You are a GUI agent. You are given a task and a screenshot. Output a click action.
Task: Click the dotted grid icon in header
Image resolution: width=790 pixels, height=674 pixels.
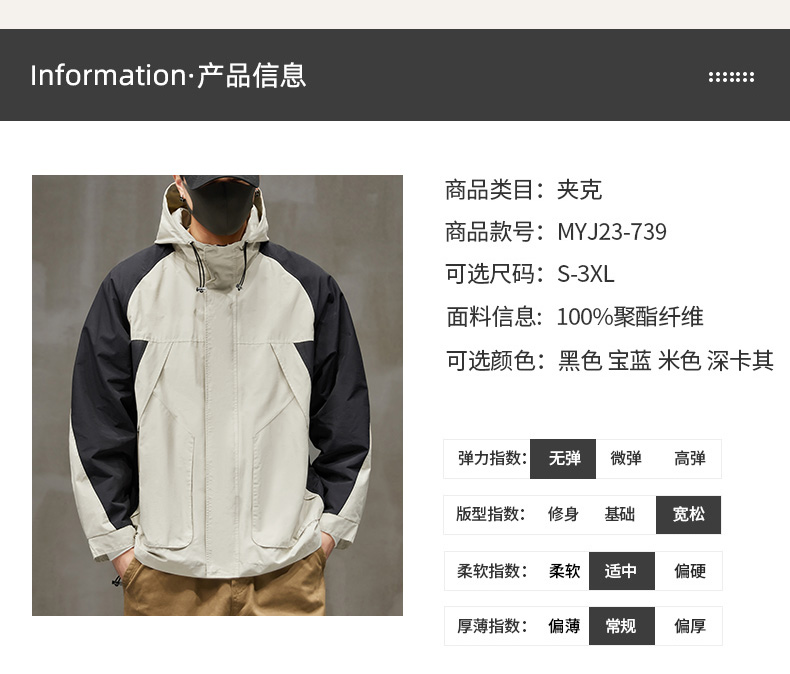731,77
